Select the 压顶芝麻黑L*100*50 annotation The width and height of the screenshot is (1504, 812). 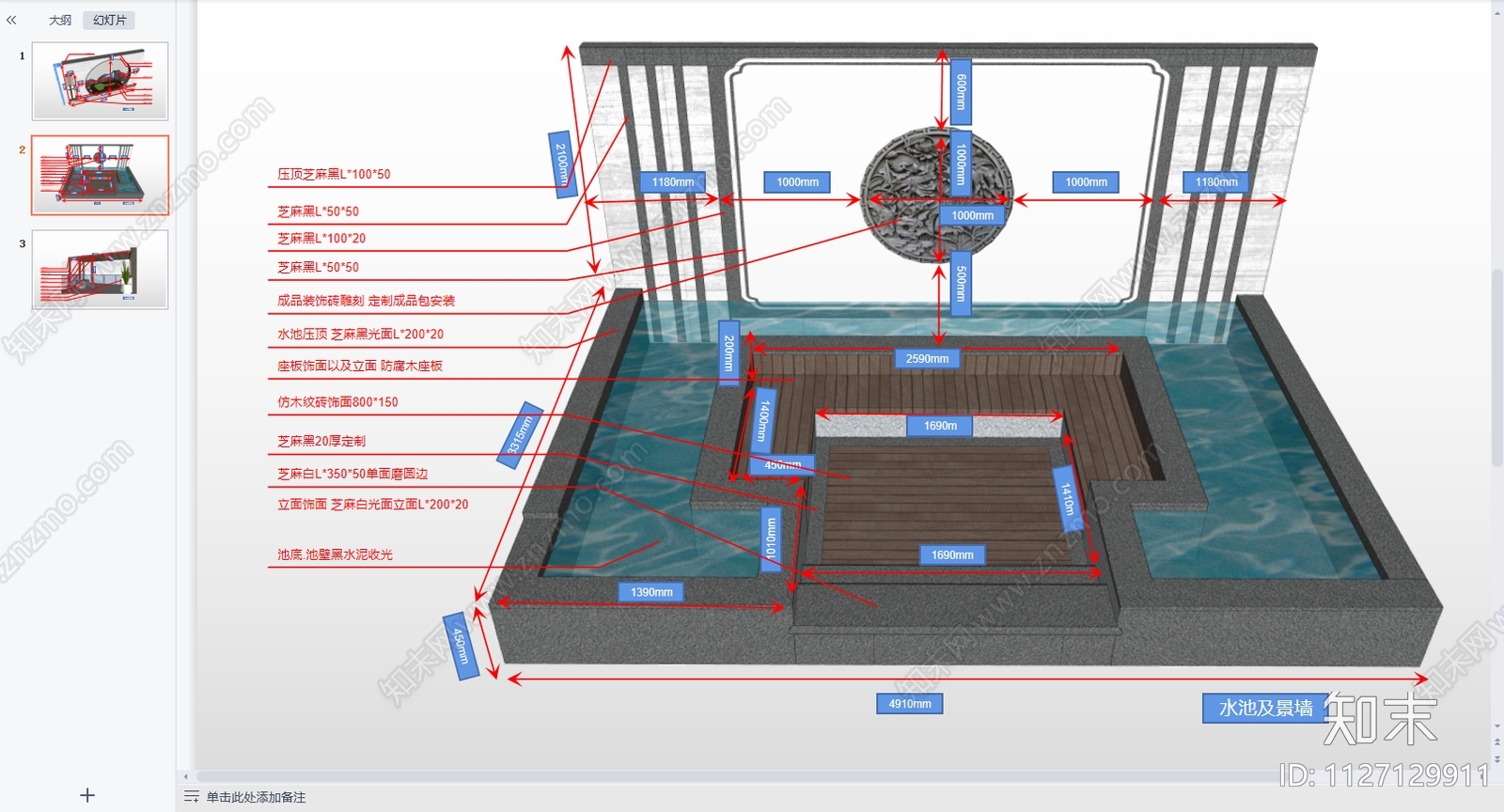click(334, 174)
